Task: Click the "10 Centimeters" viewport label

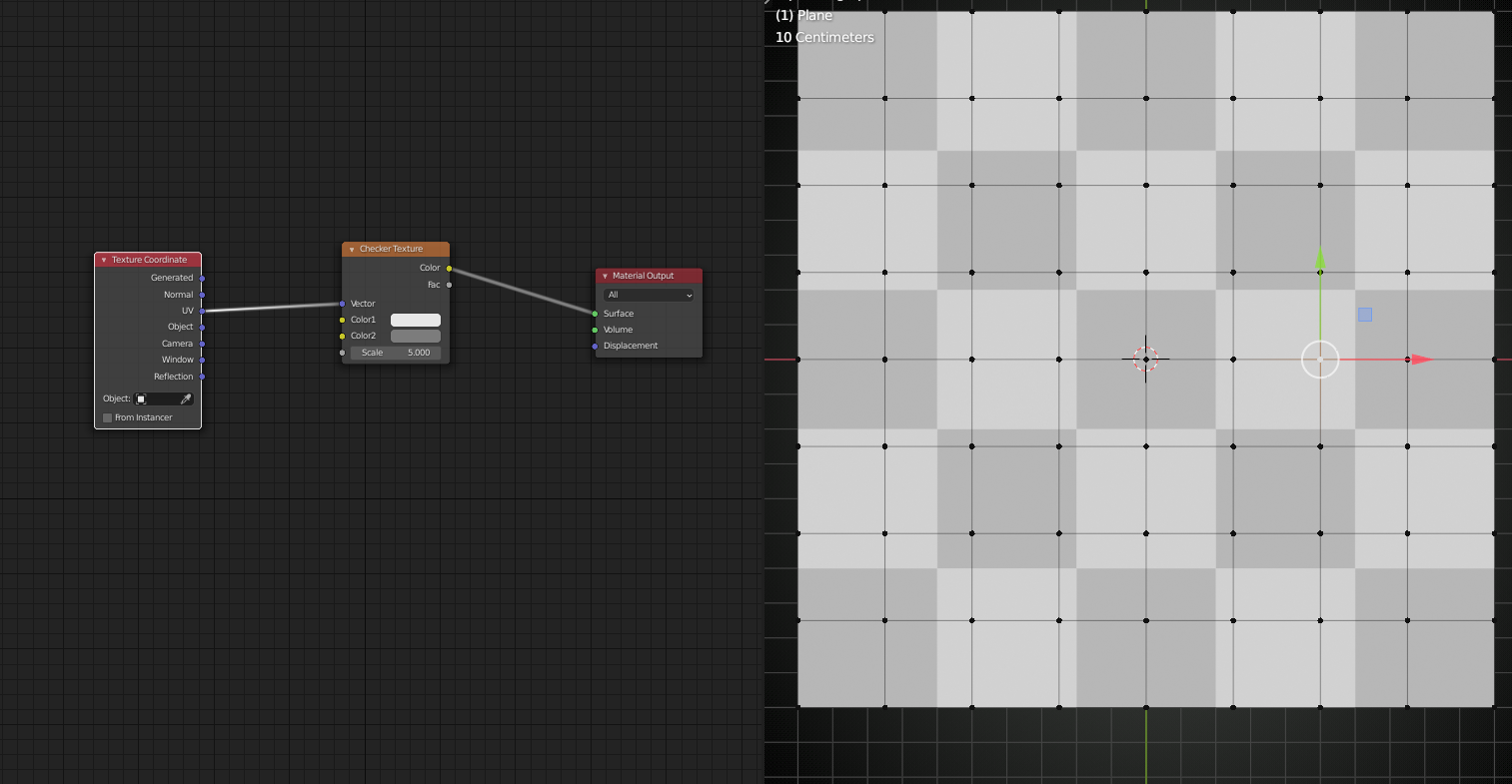Action: (824, 37)
